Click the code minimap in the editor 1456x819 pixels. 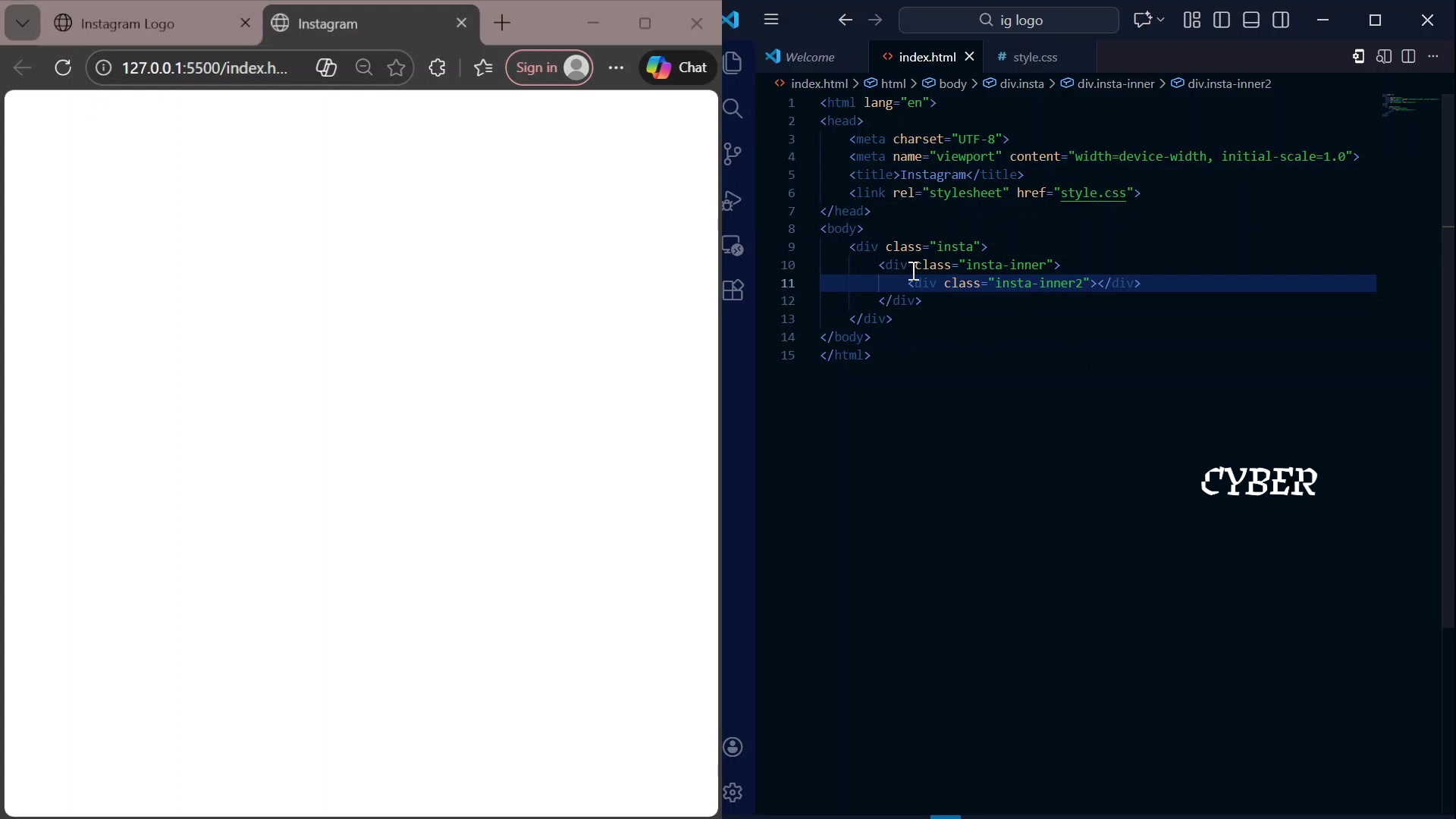click(1409, 106)
